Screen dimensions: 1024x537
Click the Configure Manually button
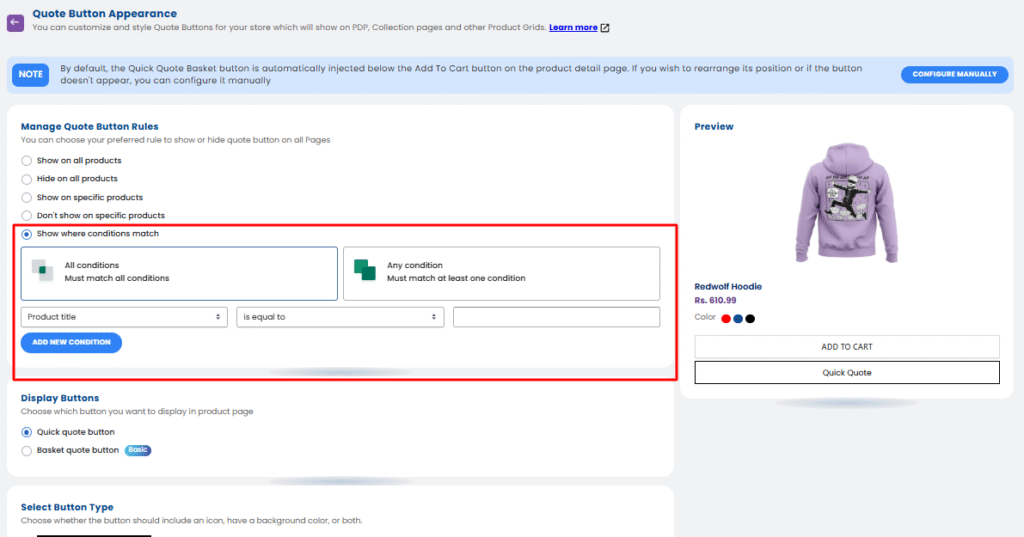954,74
